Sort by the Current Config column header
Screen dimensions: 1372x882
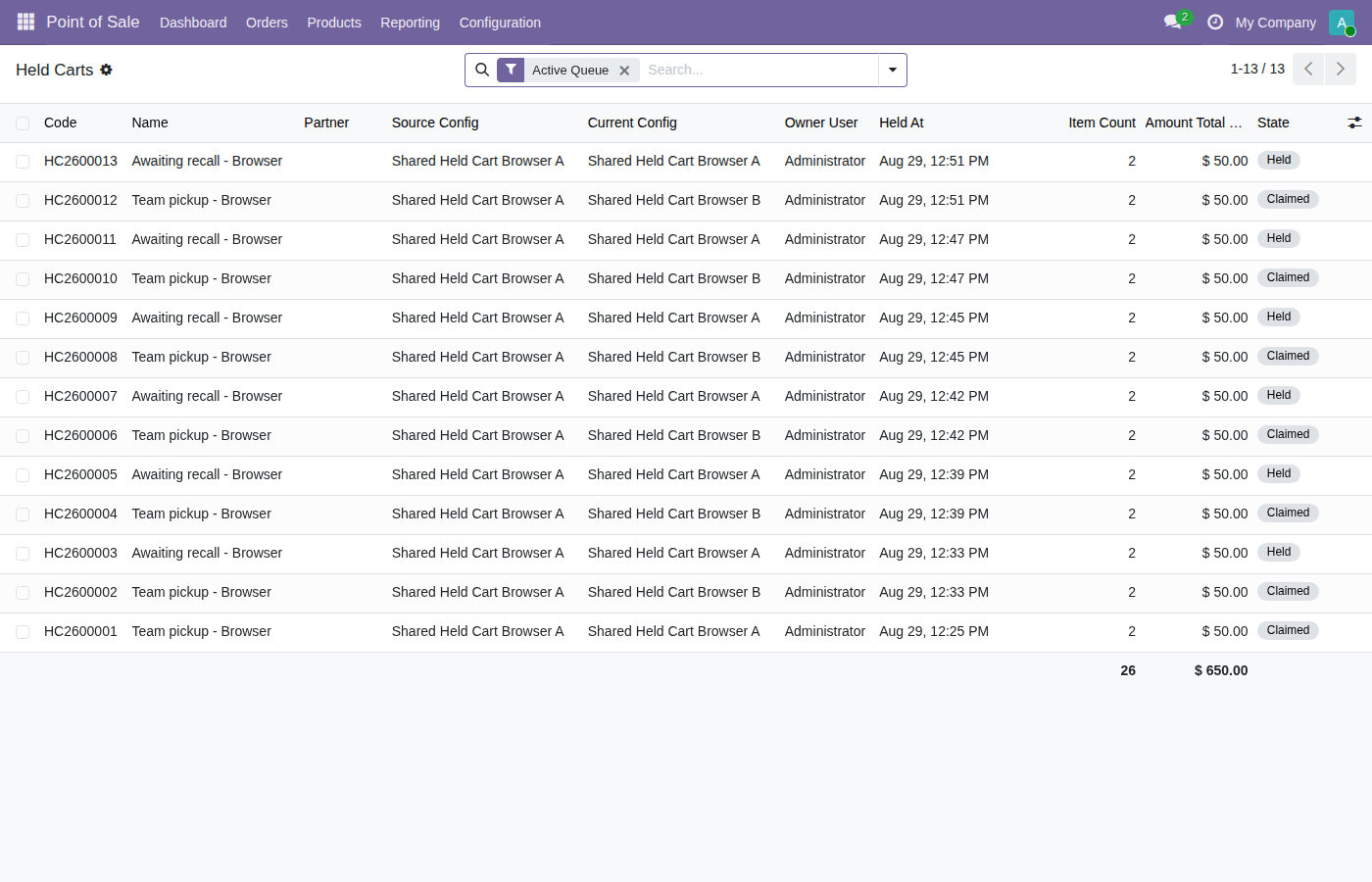[x=632, y=122]
